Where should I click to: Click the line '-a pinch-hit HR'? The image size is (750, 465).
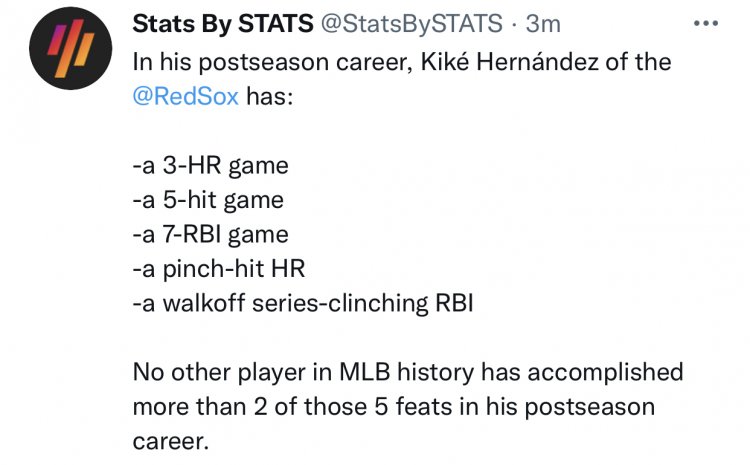coord(219,268)
